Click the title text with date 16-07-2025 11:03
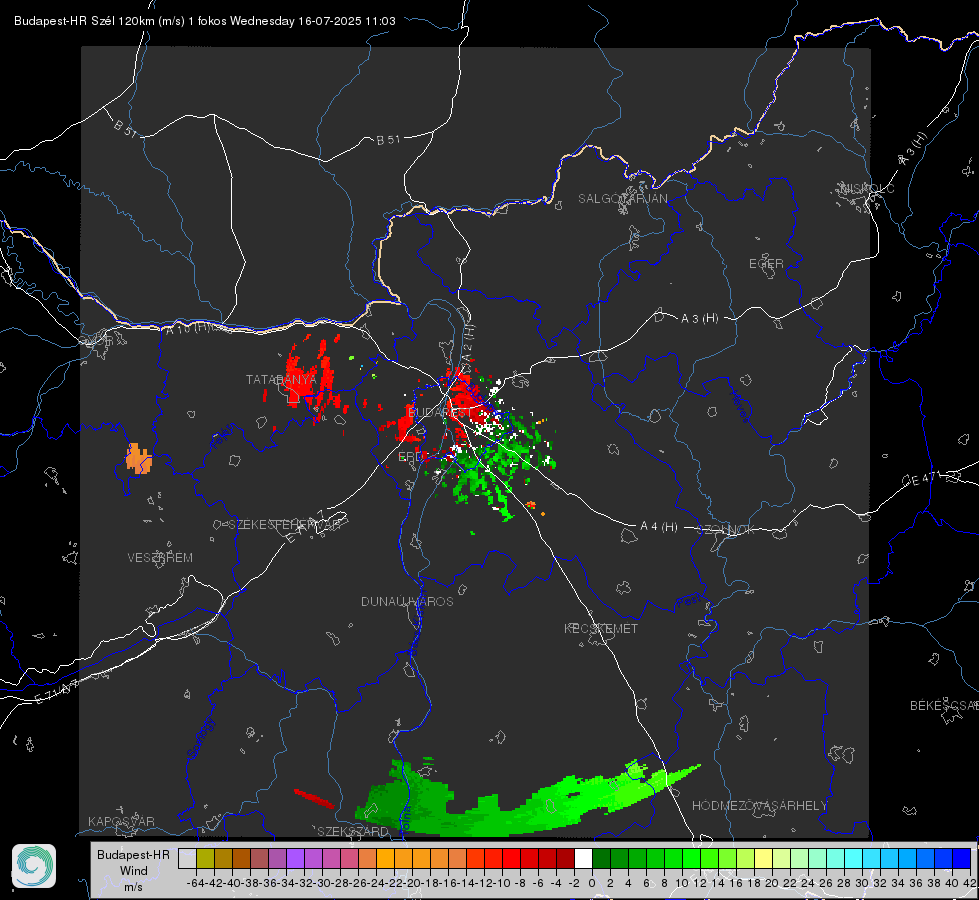This screenshot has height=900, width=979. [x=205, y=21]
